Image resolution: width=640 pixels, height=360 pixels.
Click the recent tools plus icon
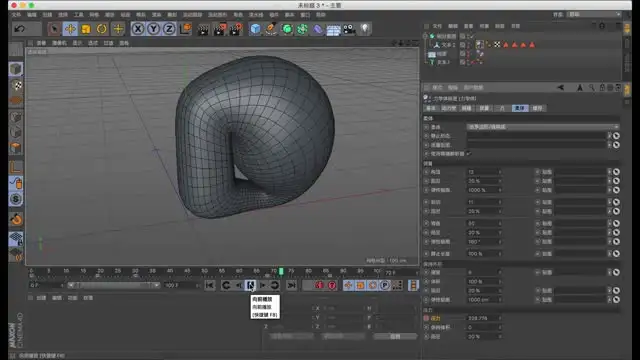(x=118, y=29)
